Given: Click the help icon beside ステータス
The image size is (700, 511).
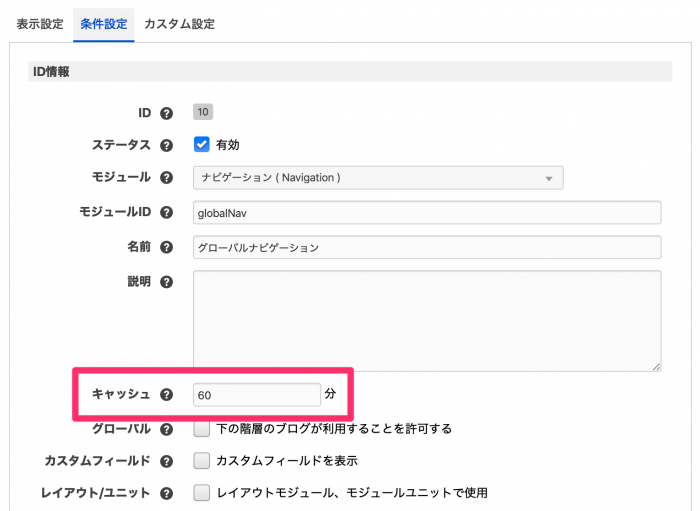Looking at the screenshot, I should point(167,145).
